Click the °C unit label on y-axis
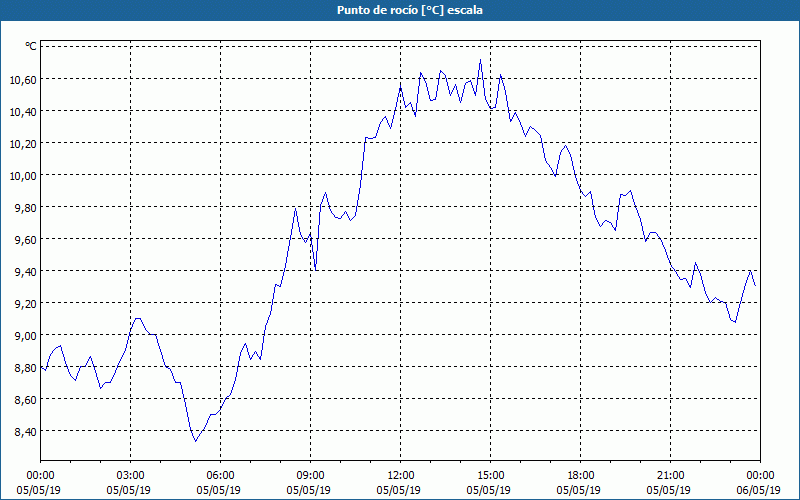The width and height of the screenshot is (800, 500). (31, 46)
